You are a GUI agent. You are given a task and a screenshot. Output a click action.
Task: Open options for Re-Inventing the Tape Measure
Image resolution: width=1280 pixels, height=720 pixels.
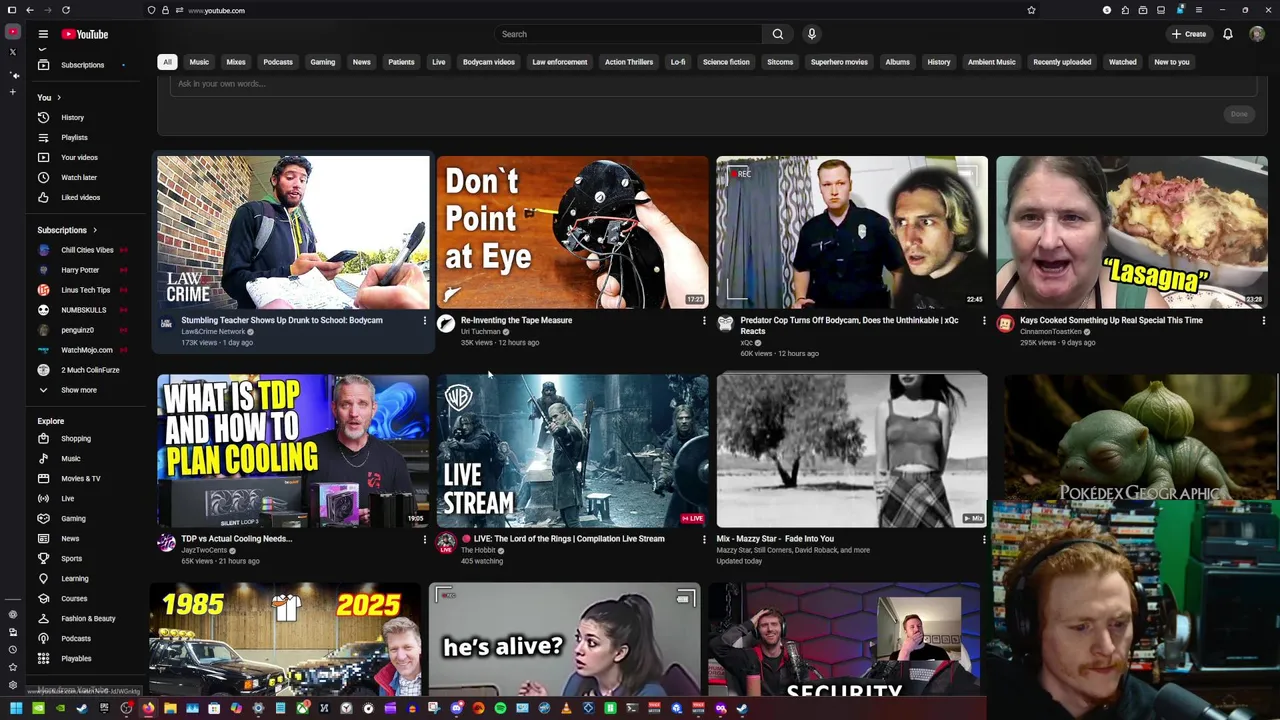704,321
